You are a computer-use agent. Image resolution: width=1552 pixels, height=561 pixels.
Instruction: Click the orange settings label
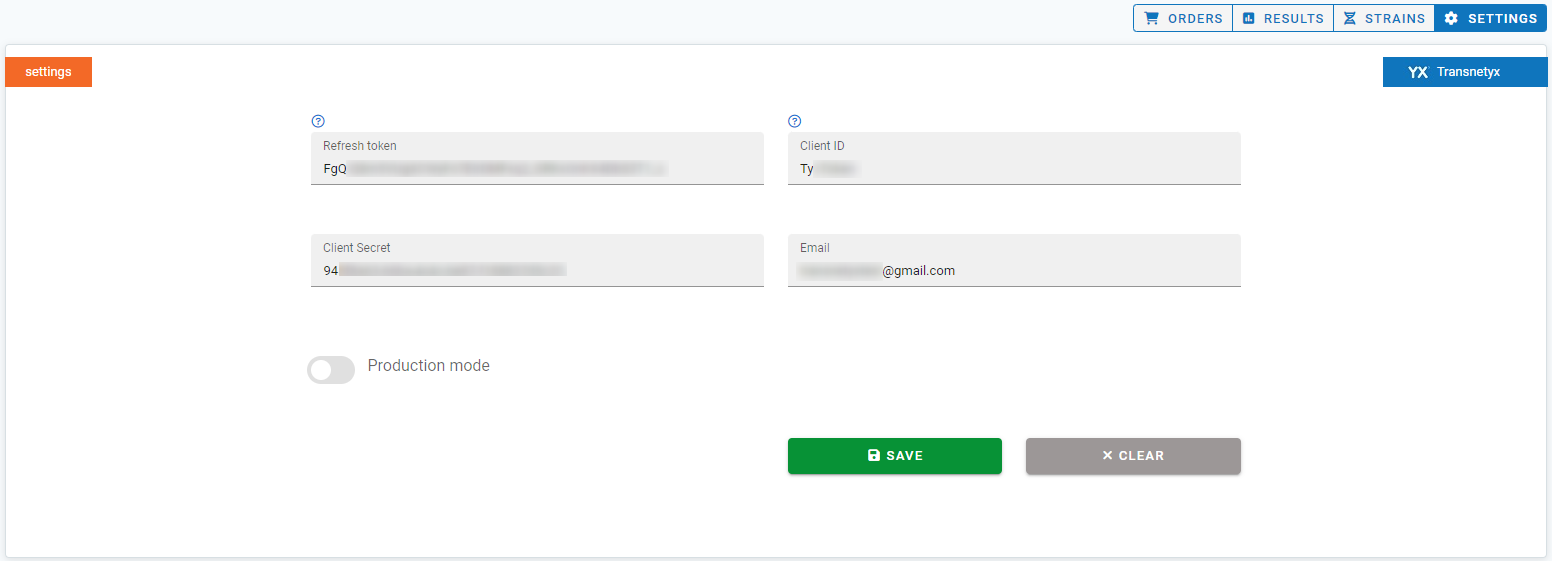point(49,72)
